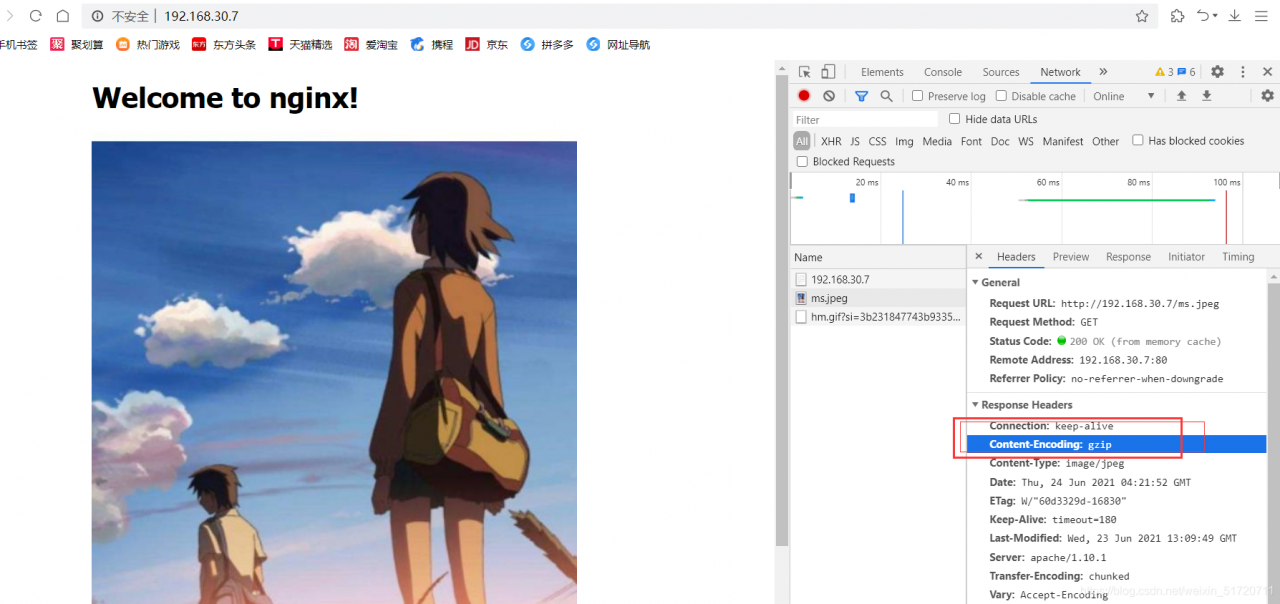
Task: Check Has blocked cookies
Action: coord(1138,141)
